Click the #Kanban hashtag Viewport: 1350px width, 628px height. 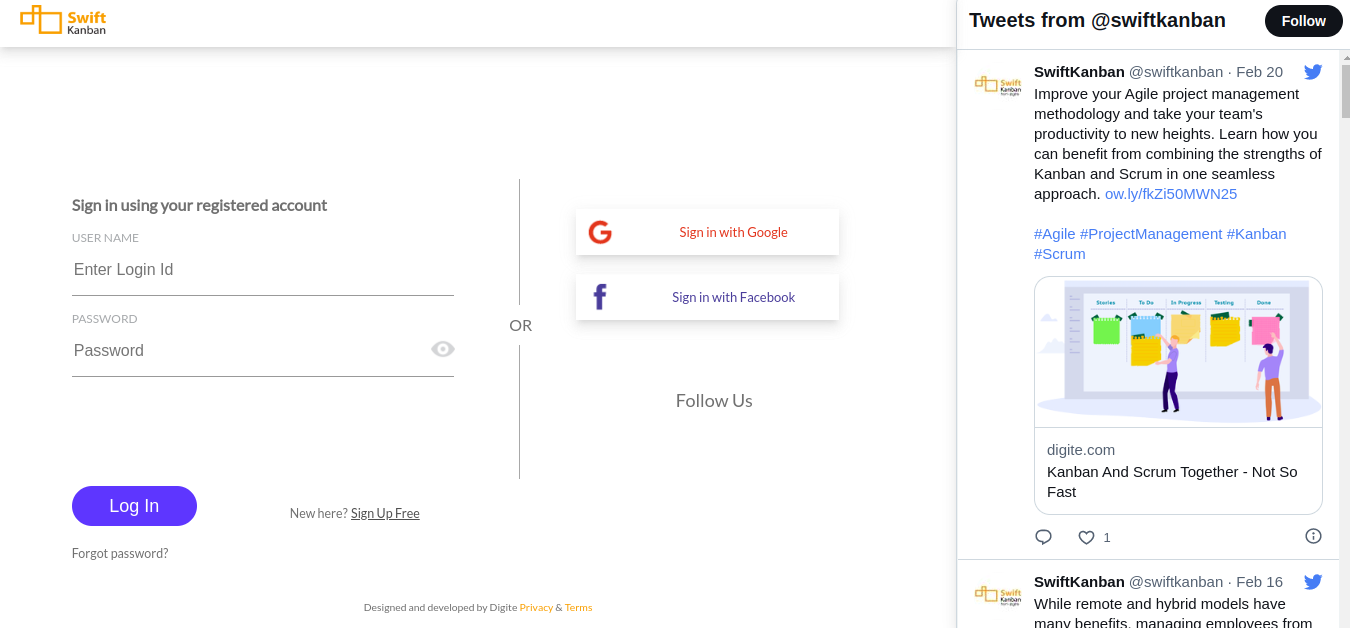click(x=1256, y=233)
